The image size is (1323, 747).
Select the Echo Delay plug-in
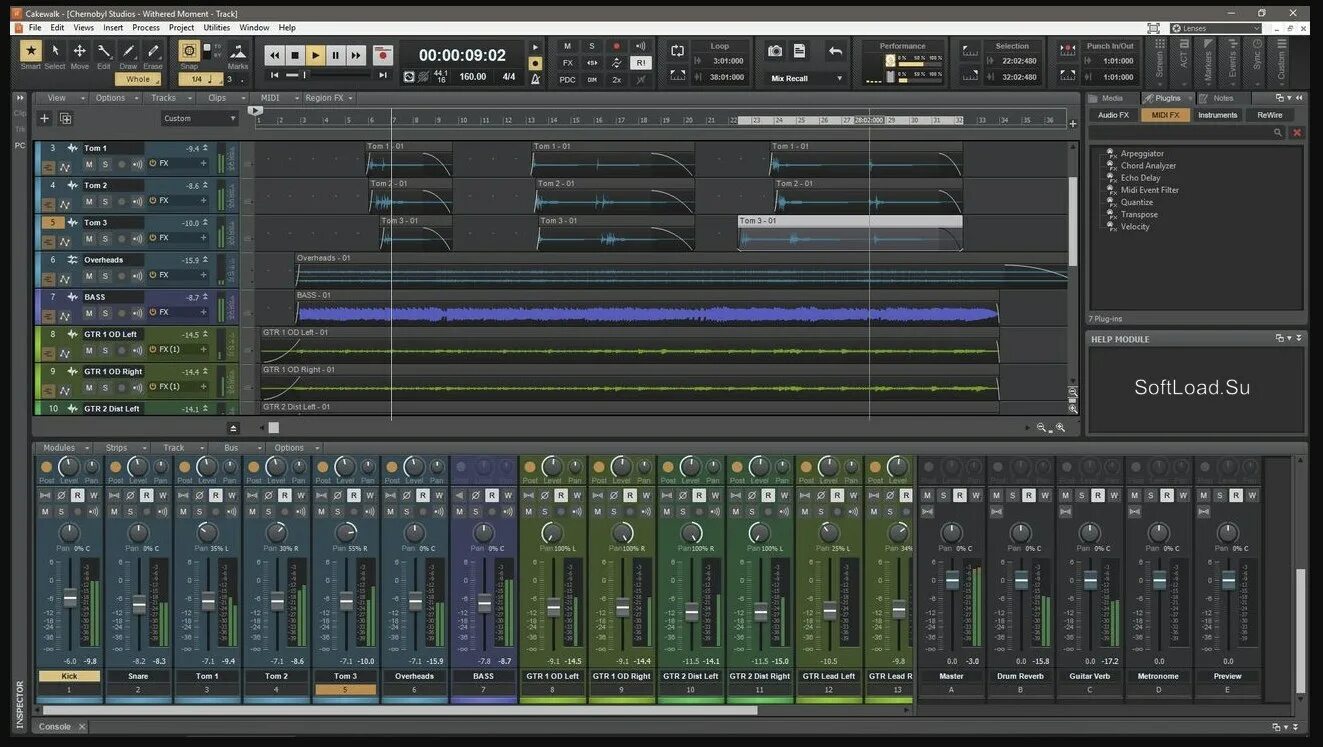1140,178
